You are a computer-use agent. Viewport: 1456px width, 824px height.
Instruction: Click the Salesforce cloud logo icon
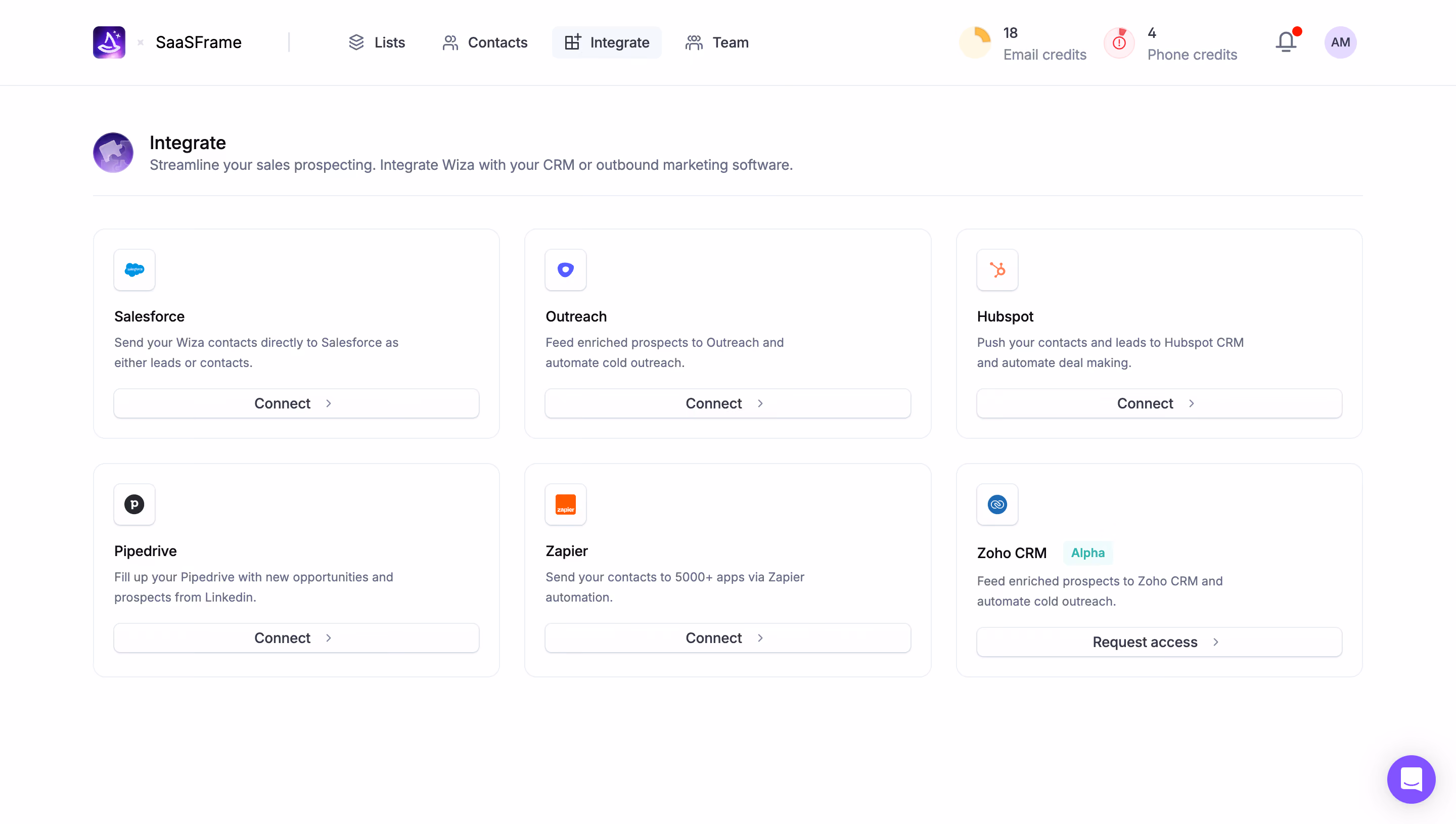(x=134, y=270)
